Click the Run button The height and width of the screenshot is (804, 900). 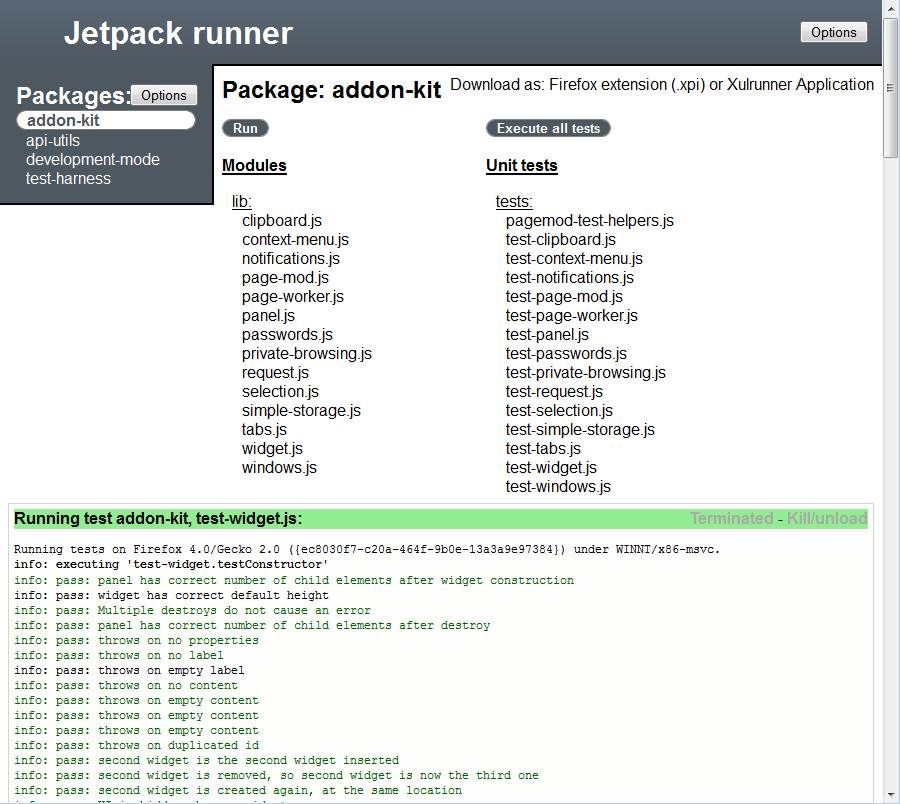point(245,129)
